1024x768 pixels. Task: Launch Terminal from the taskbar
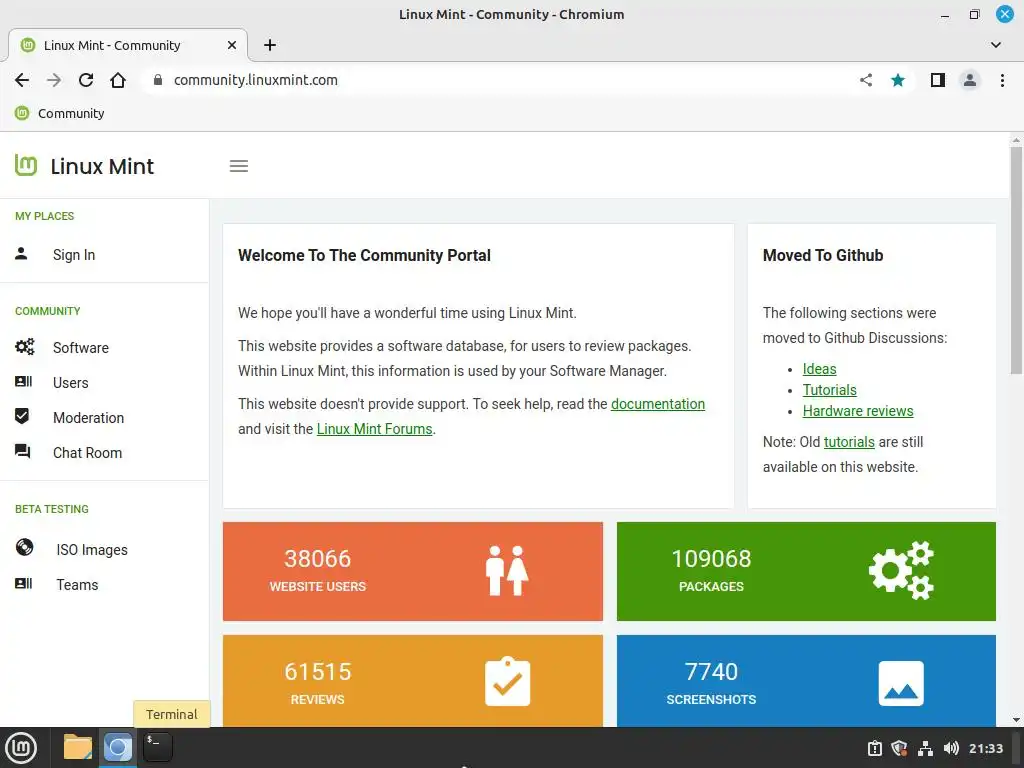coord(158,748)
